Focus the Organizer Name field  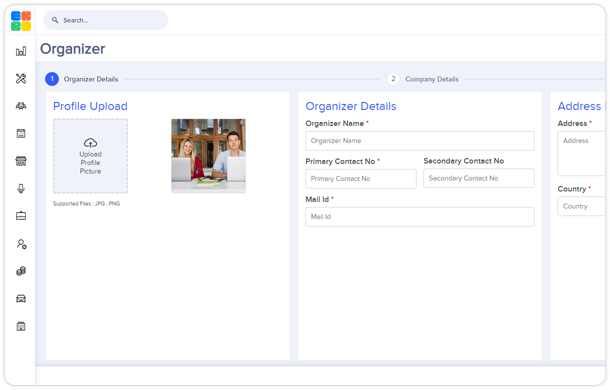tap(420, 141)
